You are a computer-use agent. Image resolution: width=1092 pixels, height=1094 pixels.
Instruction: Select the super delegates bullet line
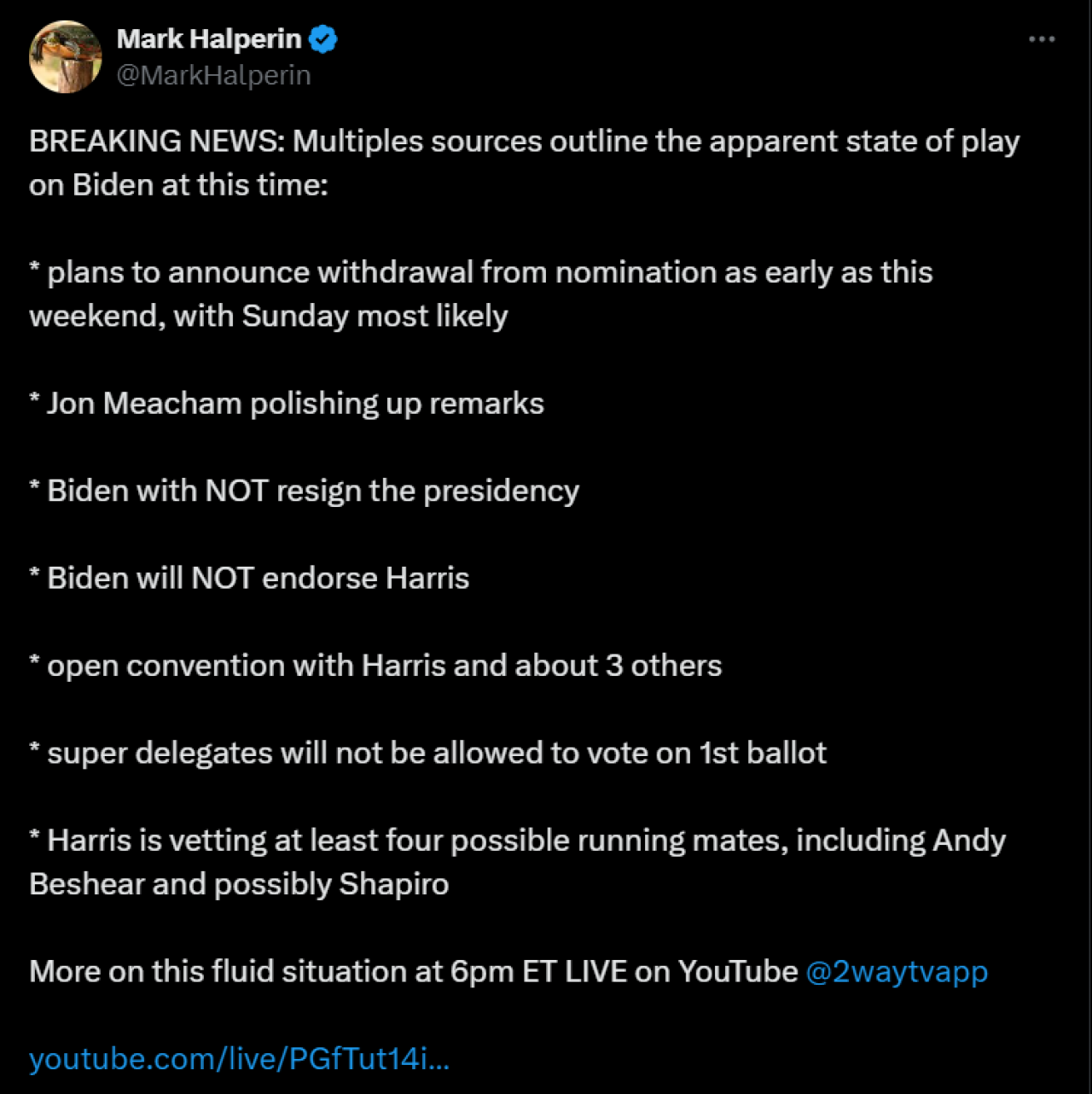pos(427,753)
